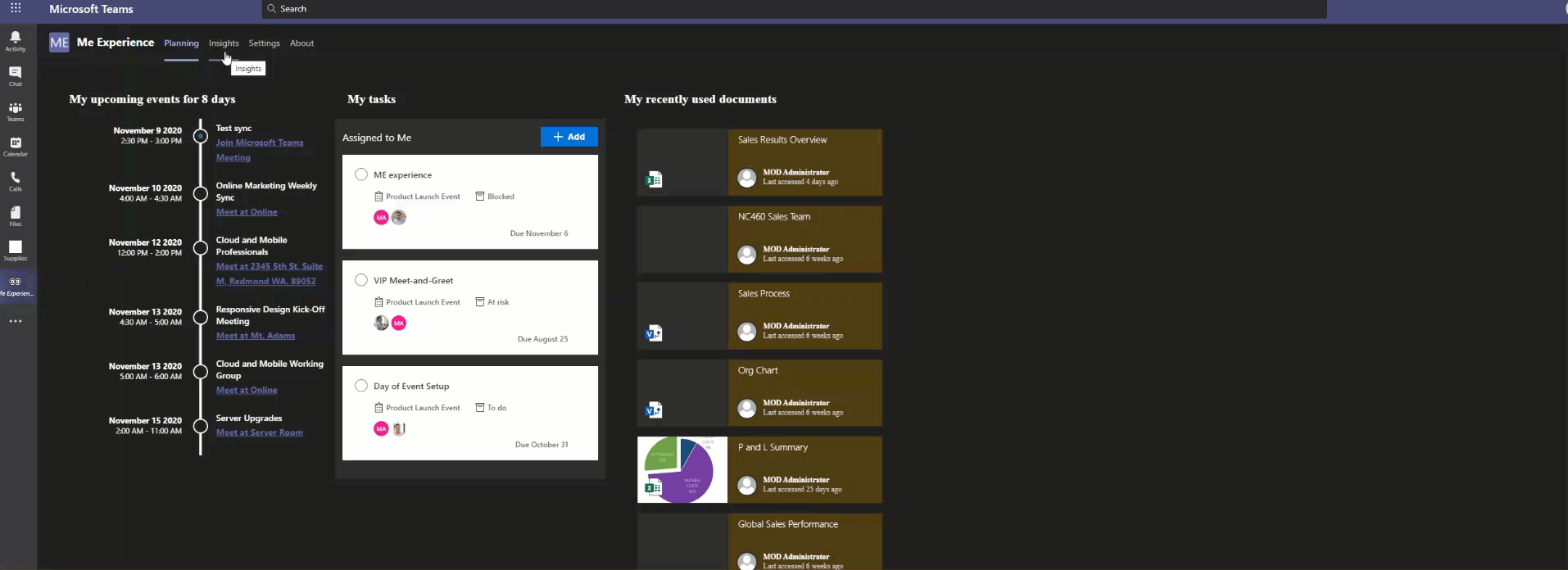Click Day of Event Setup task title

(x=411, y=386)
